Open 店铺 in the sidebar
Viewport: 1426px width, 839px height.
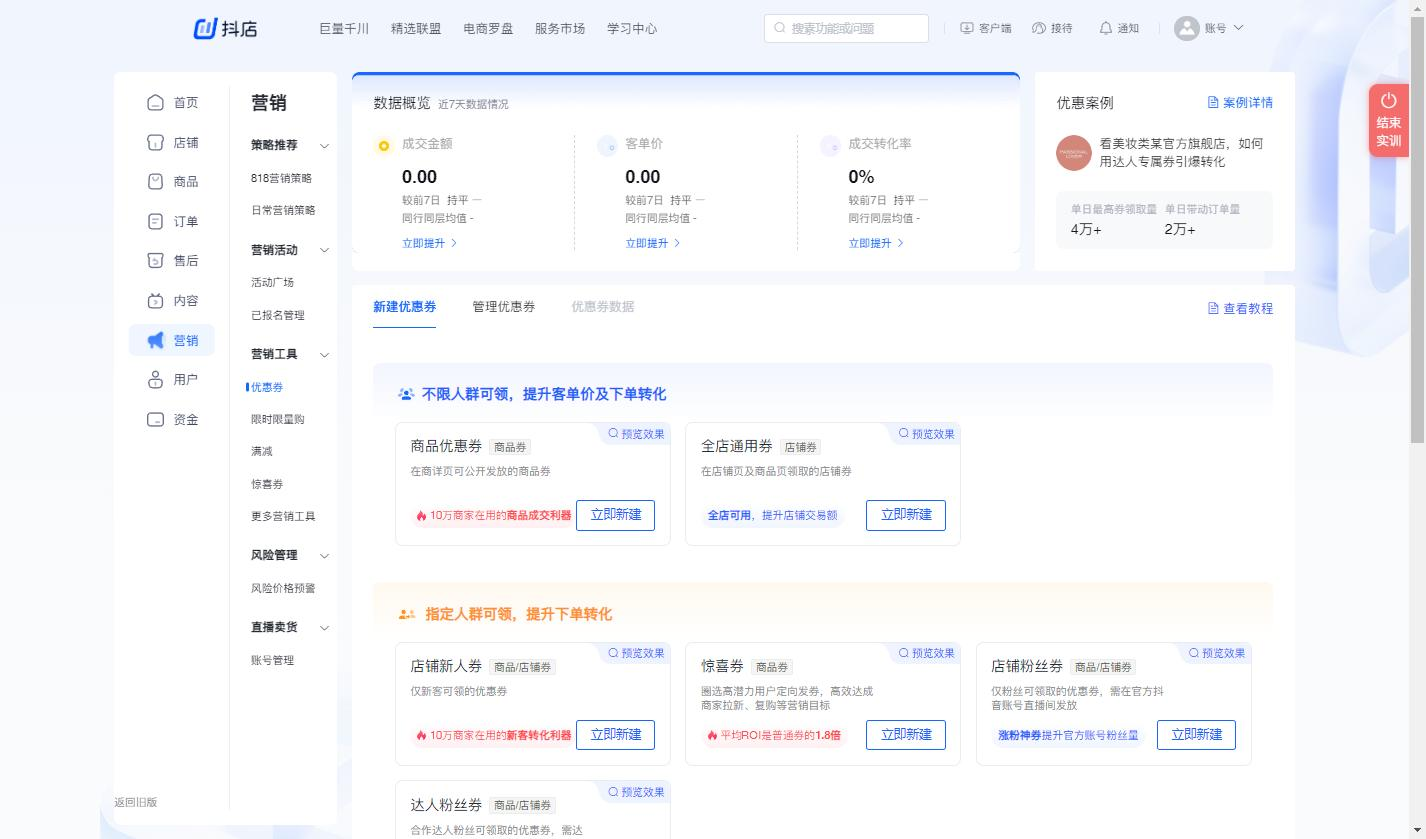click(172, 142)
